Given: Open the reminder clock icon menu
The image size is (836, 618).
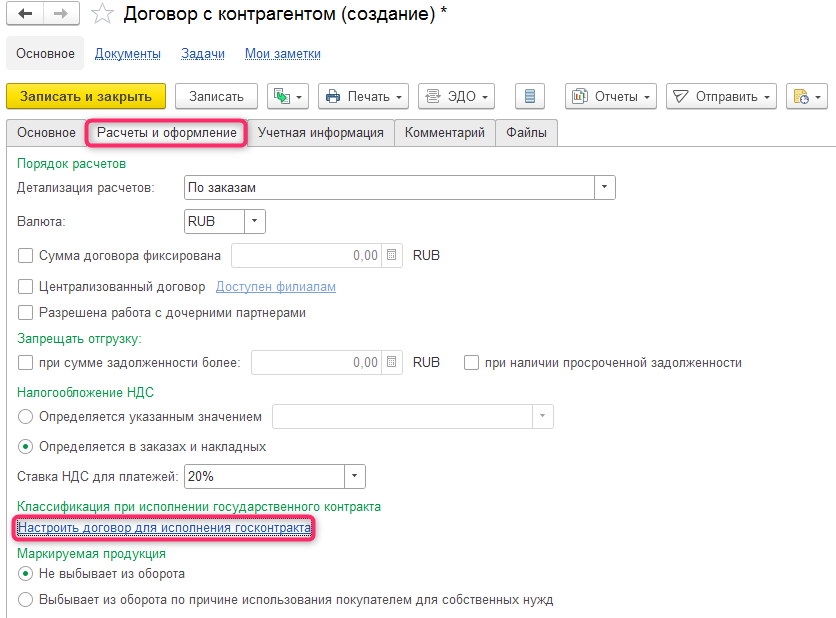Looking at the screenshot, I should click(x=806, y=96).
